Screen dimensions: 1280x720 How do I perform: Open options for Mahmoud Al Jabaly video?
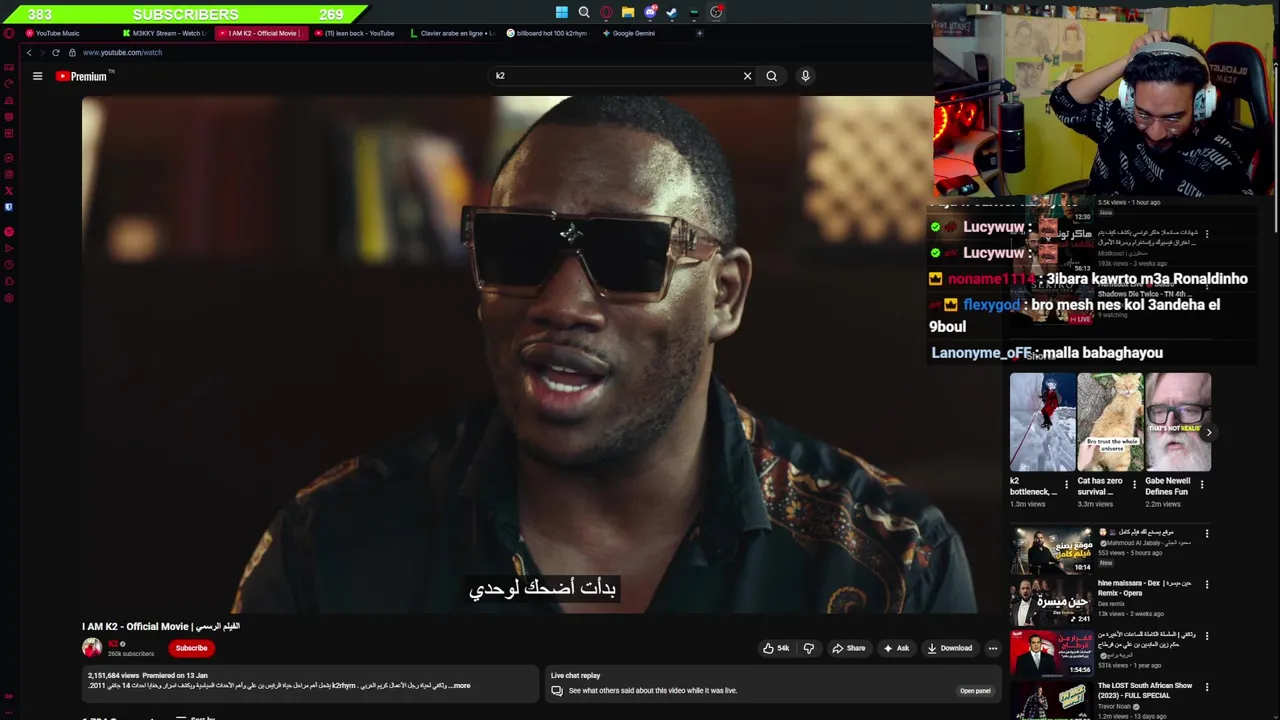coord(1207,533)
